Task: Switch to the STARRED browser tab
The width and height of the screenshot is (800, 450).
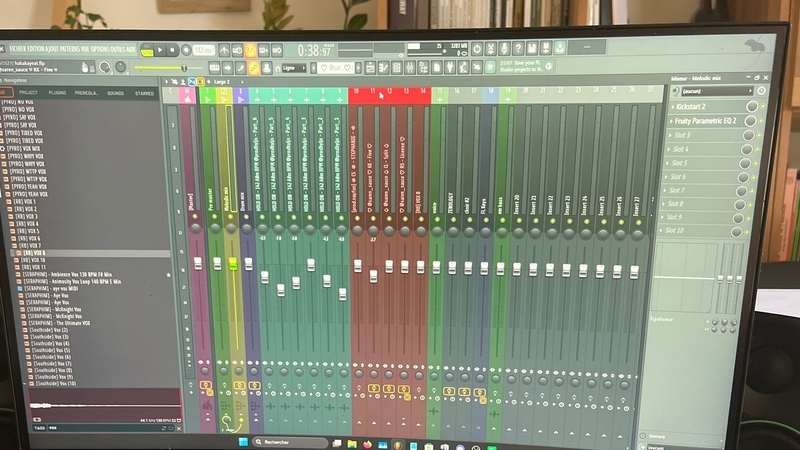Action: coord(144,94)
